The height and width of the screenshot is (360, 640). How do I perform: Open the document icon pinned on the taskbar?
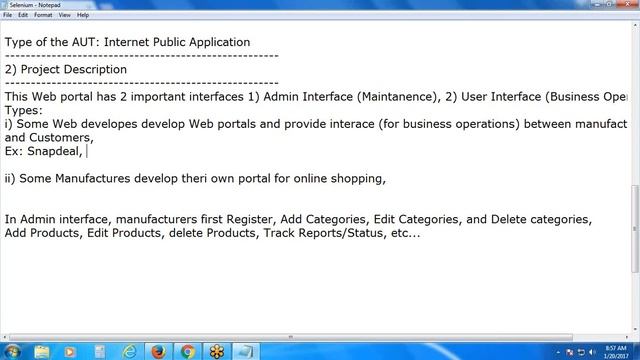coord(99,352)
